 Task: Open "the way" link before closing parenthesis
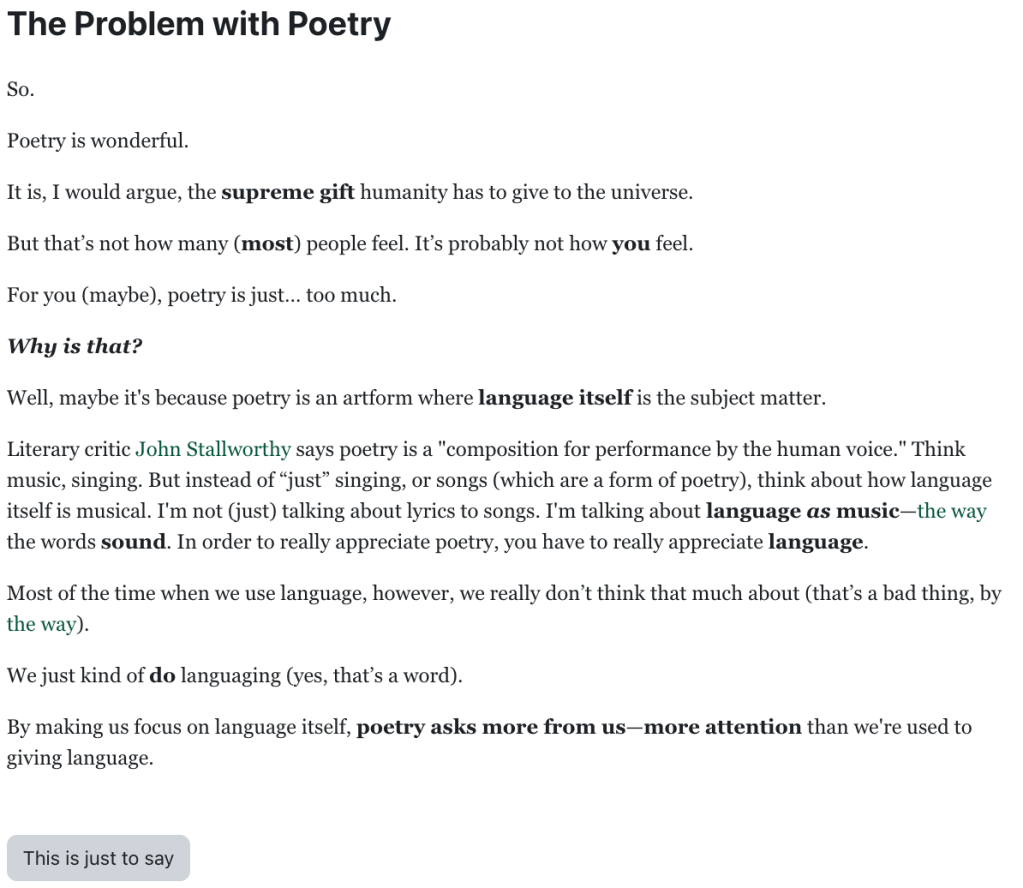click(x=41, y=624)
